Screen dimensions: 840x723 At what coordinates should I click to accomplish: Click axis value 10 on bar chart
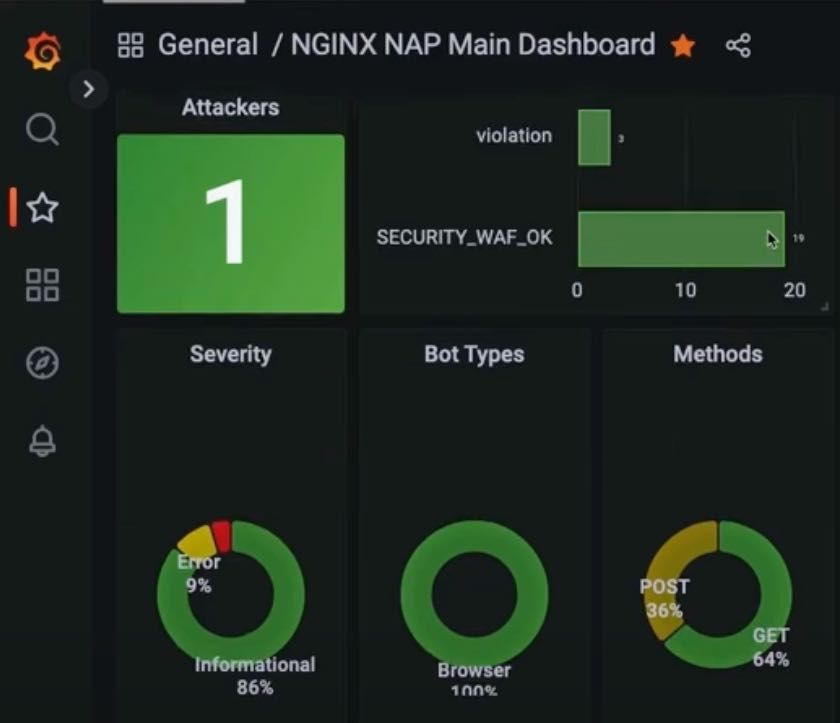[x=685, y=290]
